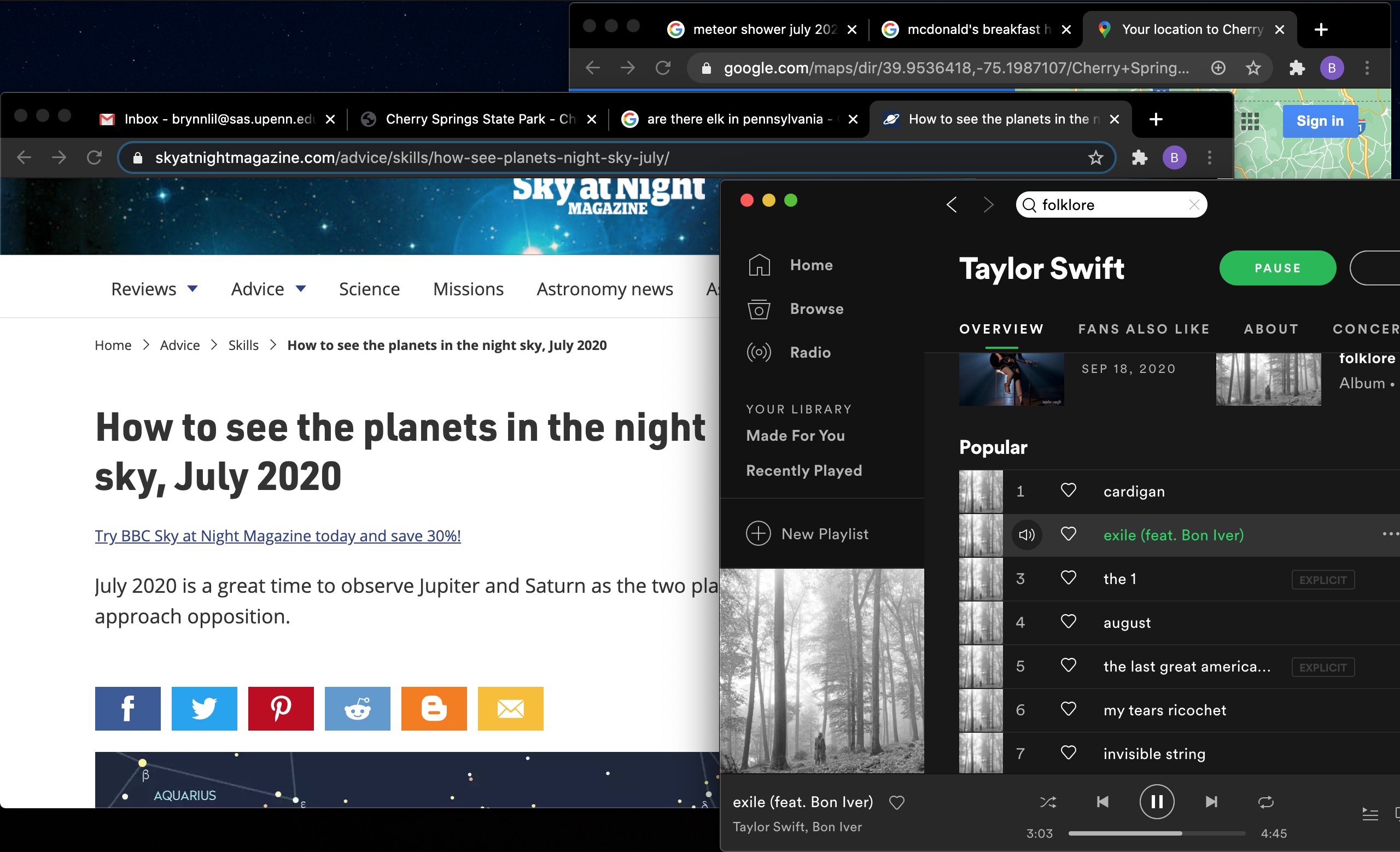Like the song august
Screen dimensions: 1400x852
pos(1069,621)
